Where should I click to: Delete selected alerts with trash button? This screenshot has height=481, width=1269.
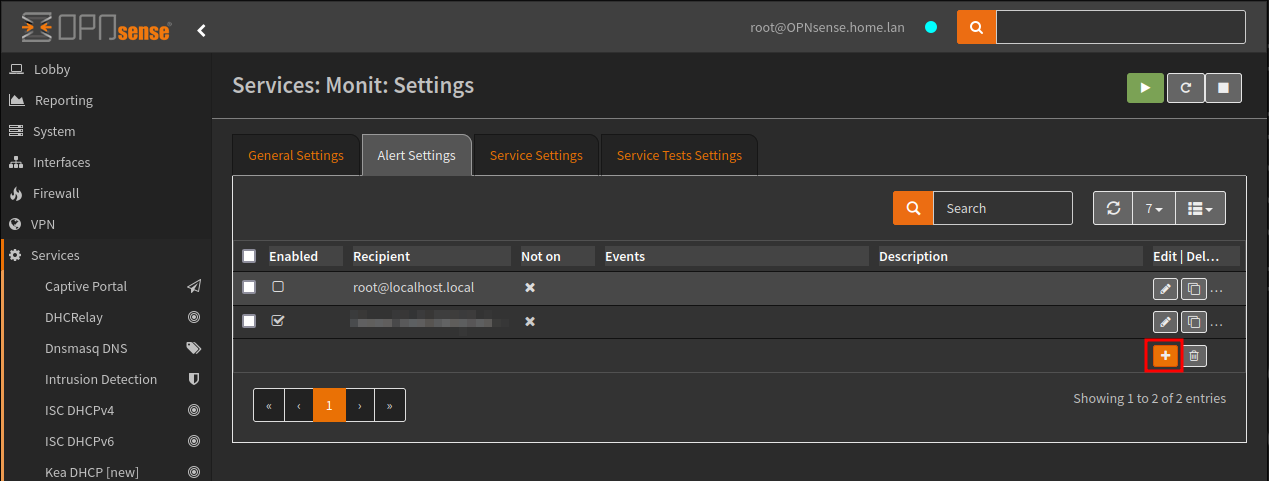1193,355
